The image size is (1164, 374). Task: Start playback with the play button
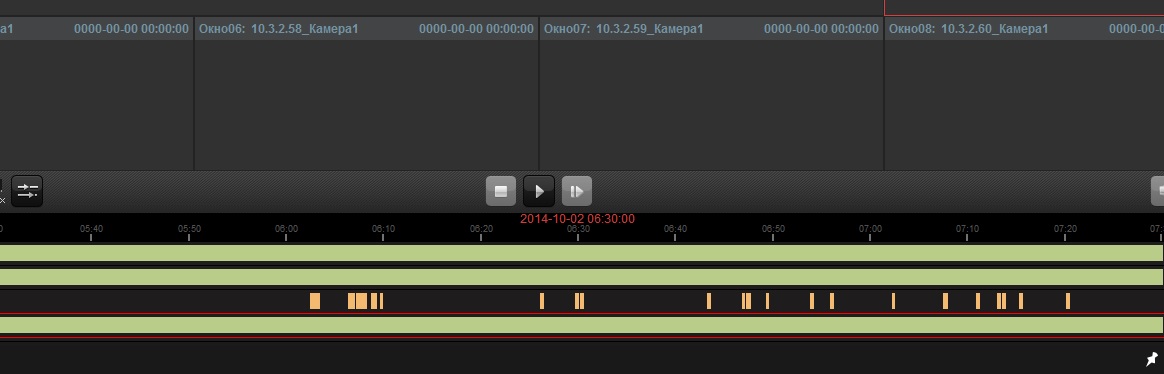[x=539, y=191]
